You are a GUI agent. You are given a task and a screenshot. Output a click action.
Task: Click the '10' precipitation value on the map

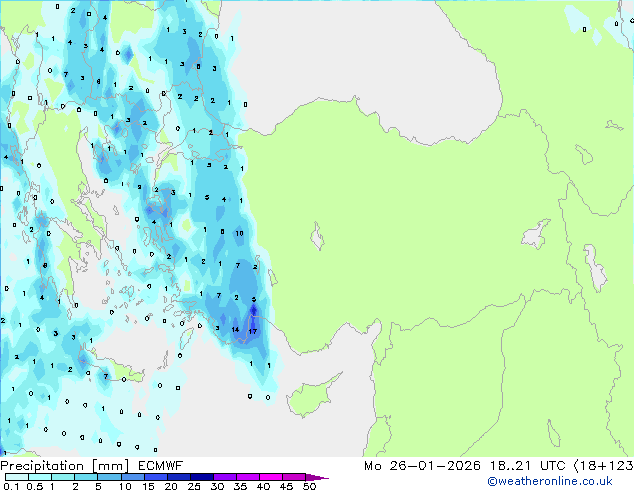tap(239, 233)
